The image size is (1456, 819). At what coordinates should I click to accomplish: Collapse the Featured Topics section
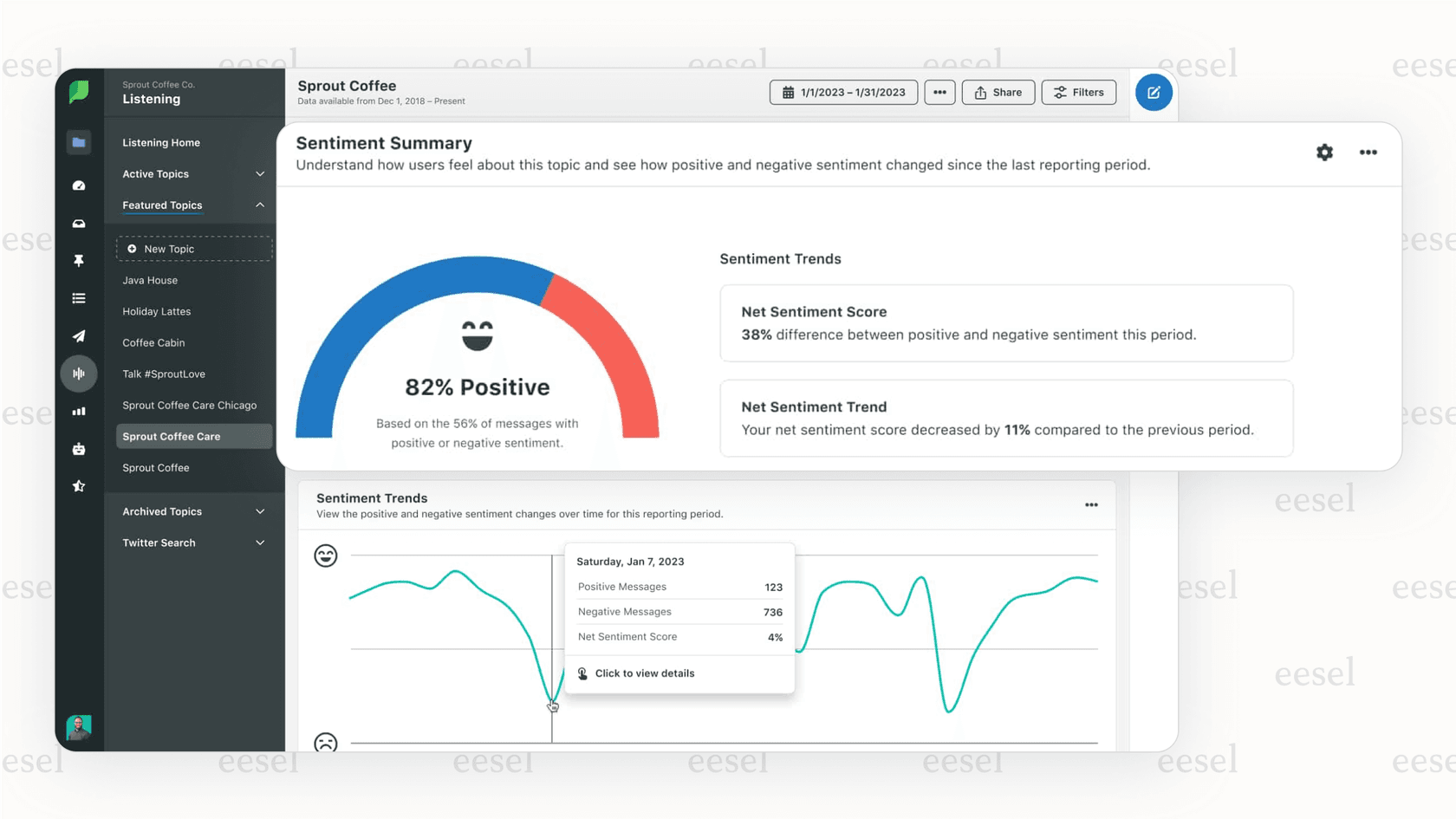[x=259, y=205]
